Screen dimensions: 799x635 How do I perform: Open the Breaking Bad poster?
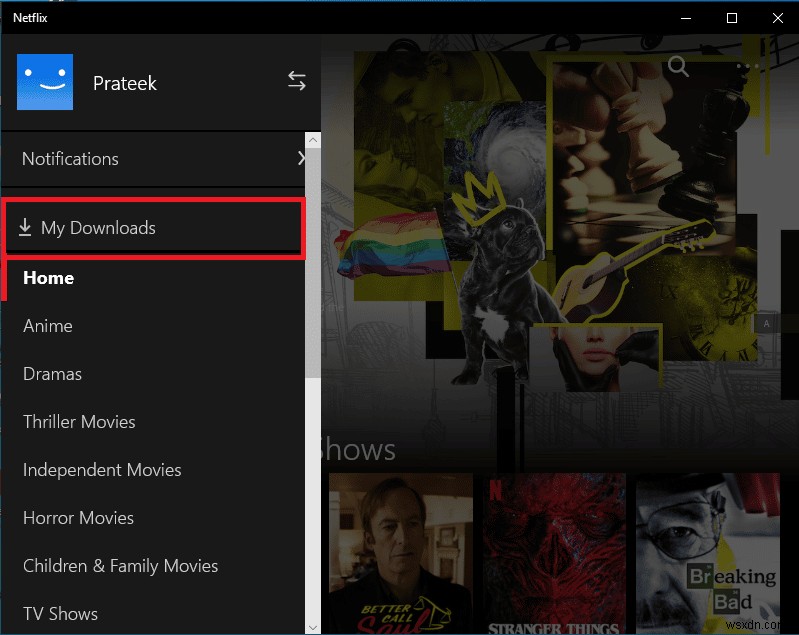(x=708, y=553)
